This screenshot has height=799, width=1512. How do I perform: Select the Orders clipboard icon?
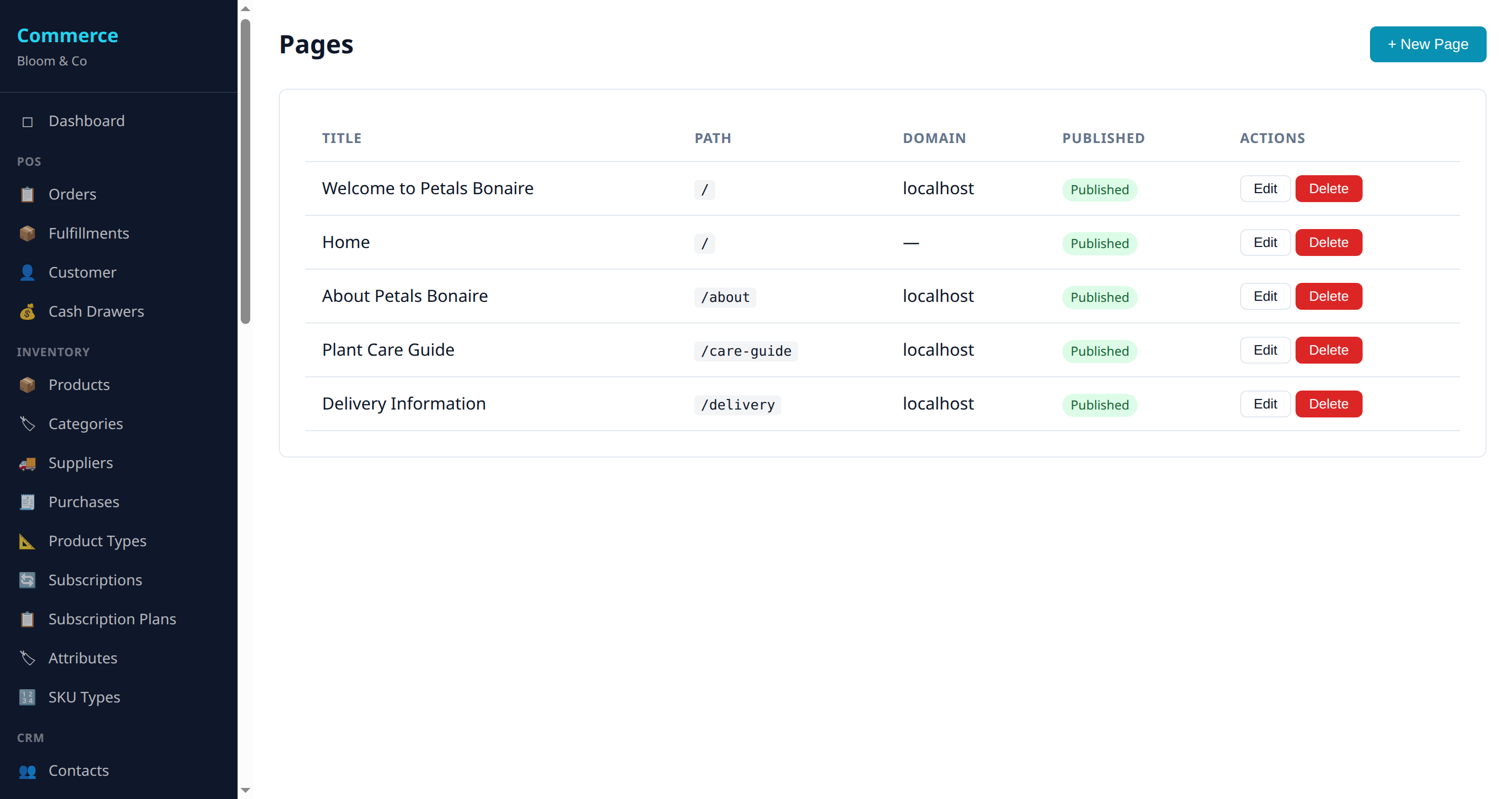pos(27,194)
